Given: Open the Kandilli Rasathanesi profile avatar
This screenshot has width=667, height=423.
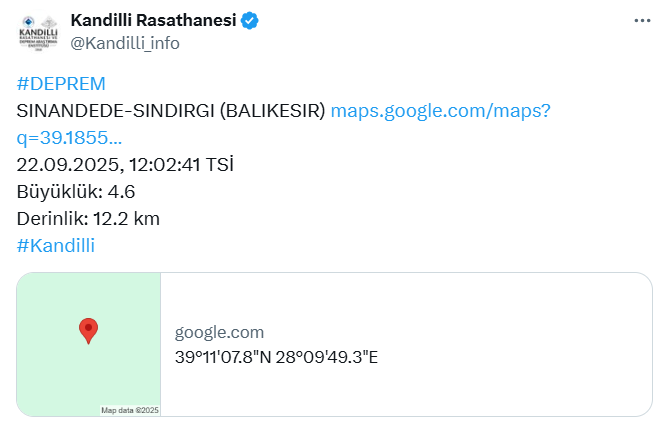Looking at the screenshot, I should coord(39,34).
